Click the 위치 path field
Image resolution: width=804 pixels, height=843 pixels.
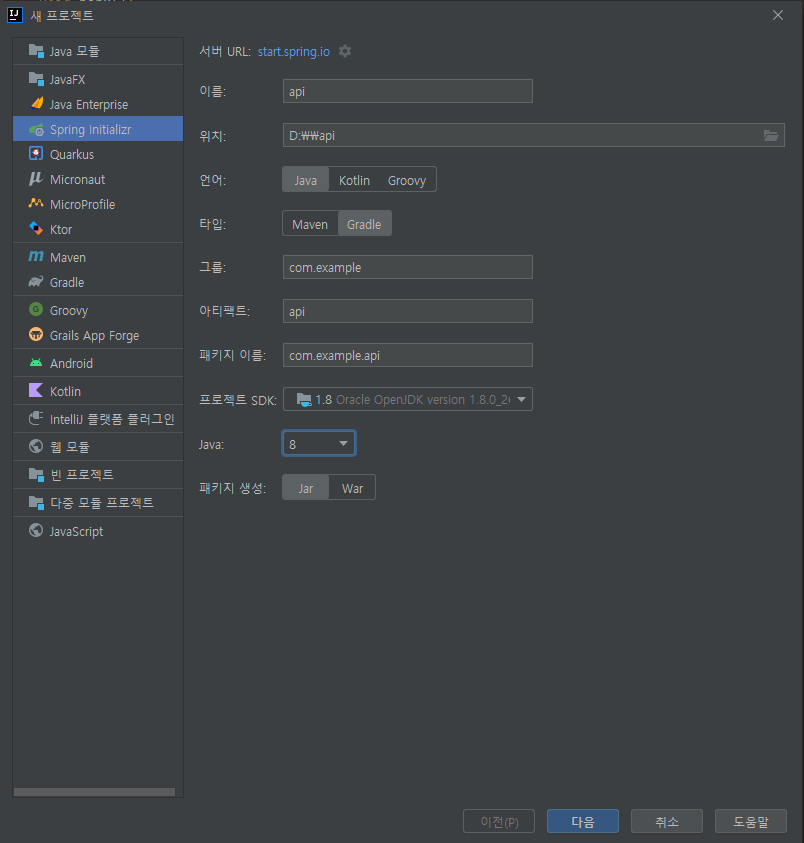tap(533, 135)
